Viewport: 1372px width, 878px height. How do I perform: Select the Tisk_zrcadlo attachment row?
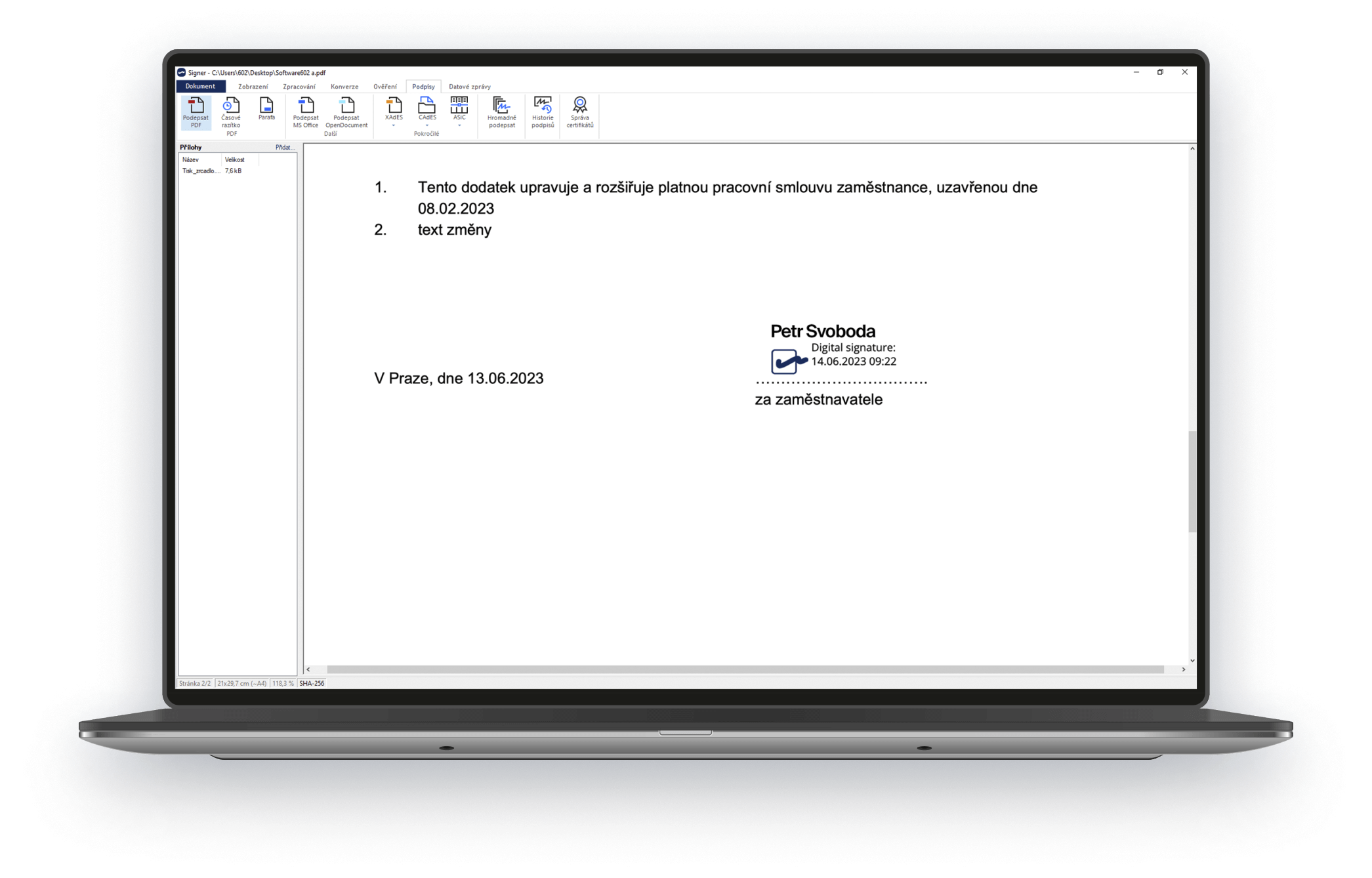[x=238, y=171]
